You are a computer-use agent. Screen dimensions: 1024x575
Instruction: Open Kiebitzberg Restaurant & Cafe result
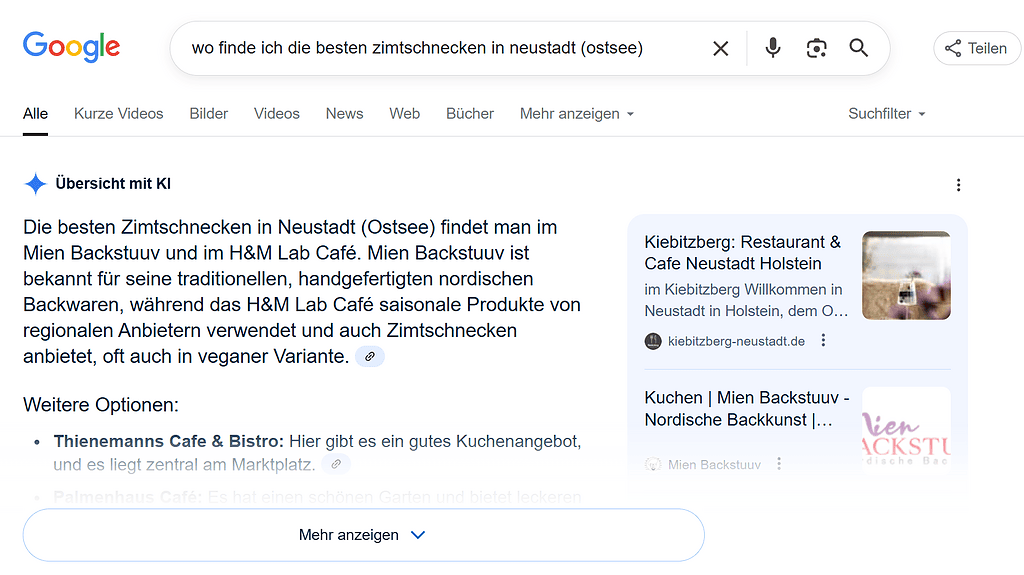(x=743, y=253)
